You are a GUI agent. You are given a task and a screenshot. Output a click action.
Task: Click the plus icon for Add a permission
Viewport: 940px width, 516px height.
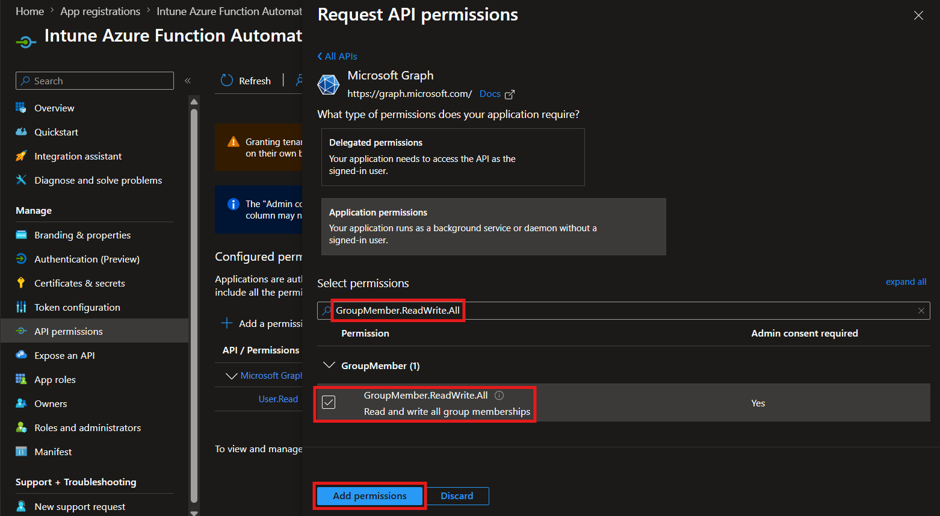coord(227,323)
